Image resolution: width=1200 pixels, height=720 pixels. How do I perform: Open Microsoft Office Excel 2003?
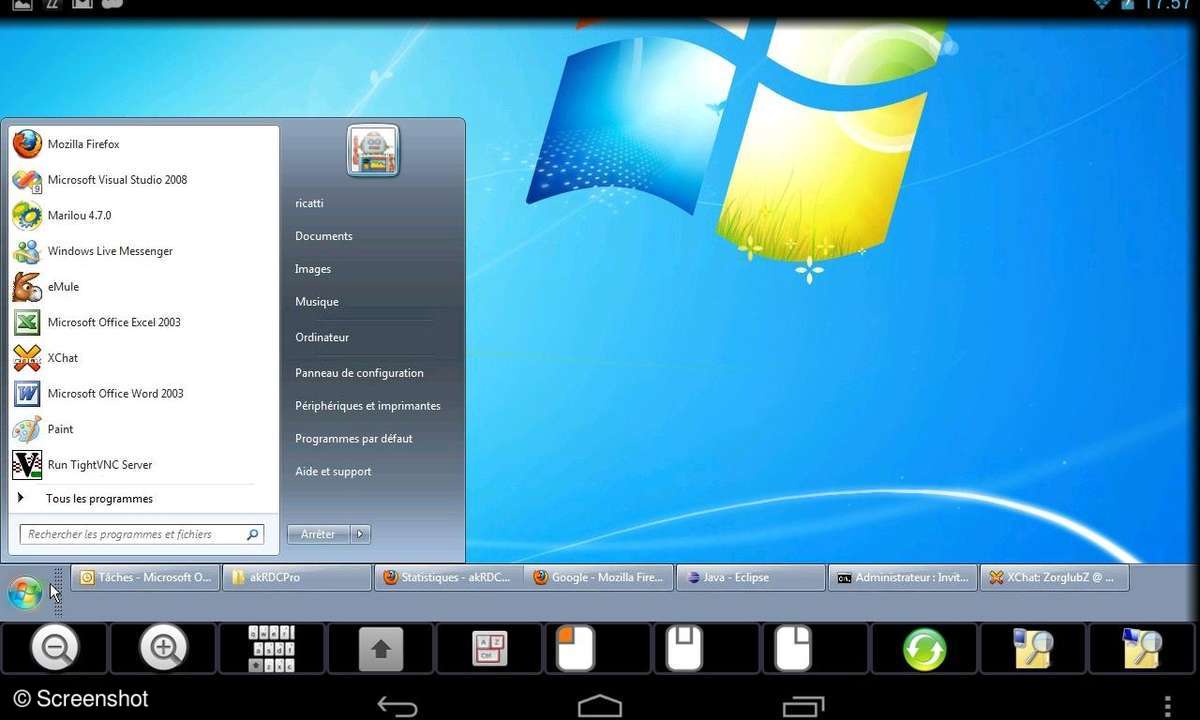click(x=143, y=322)
